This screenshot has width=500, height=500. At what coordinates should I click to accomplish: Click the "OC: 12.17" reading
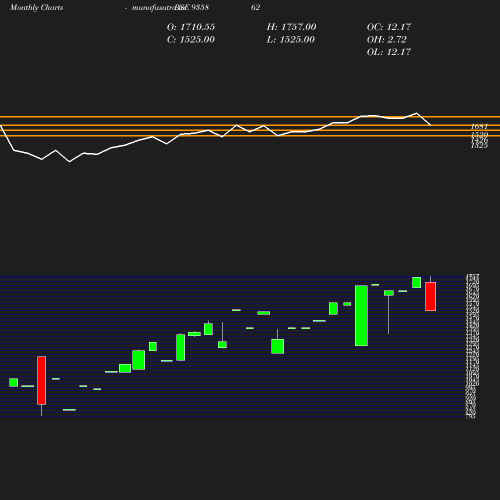point(389,27)
